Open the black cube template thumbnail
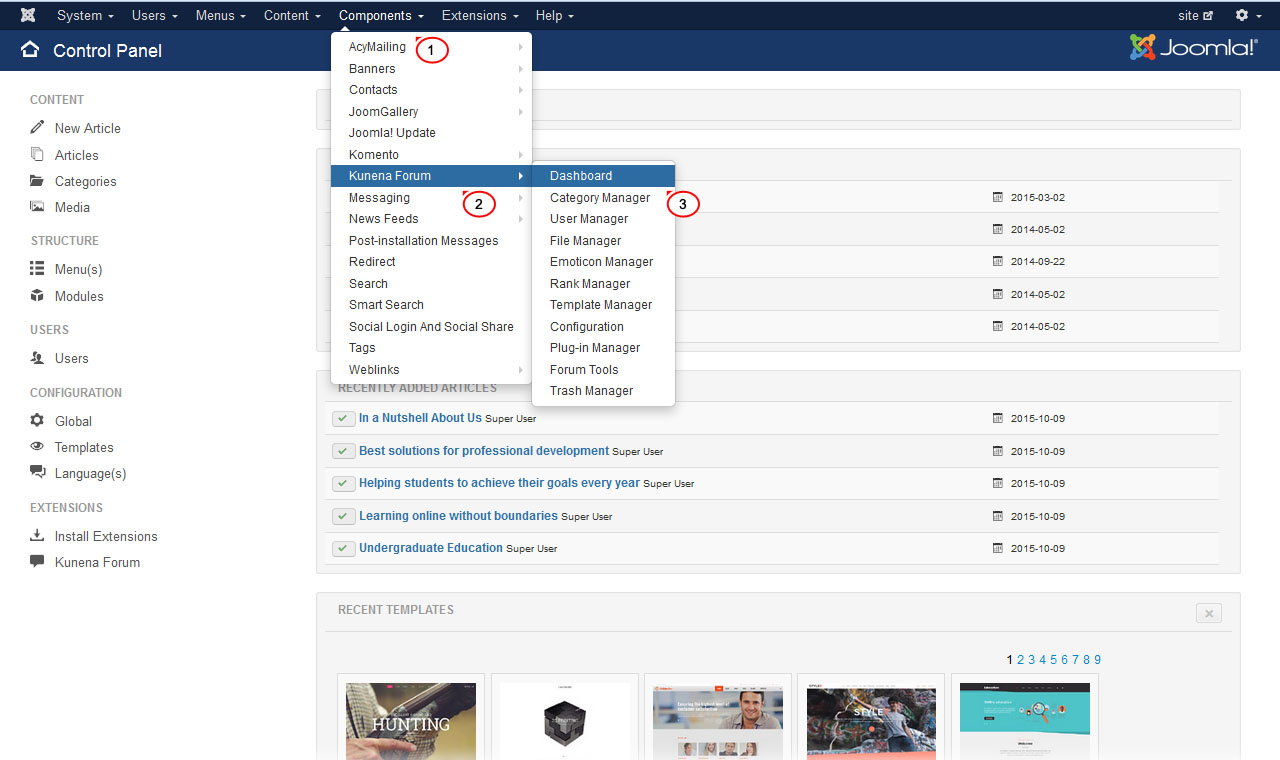This screenshot has width=1280, height=760. (565, 721)
